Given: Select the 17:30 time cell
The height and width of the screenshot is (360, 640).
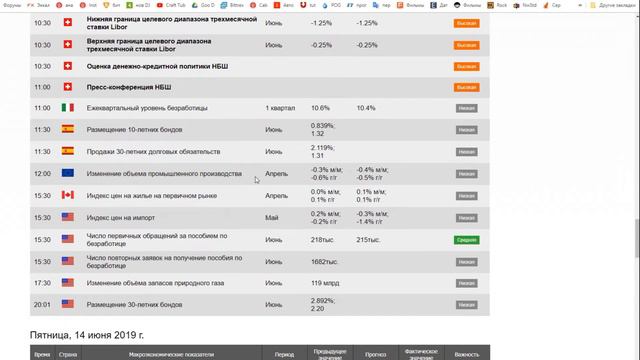Looking at the screenshot, I should (42, 283).
